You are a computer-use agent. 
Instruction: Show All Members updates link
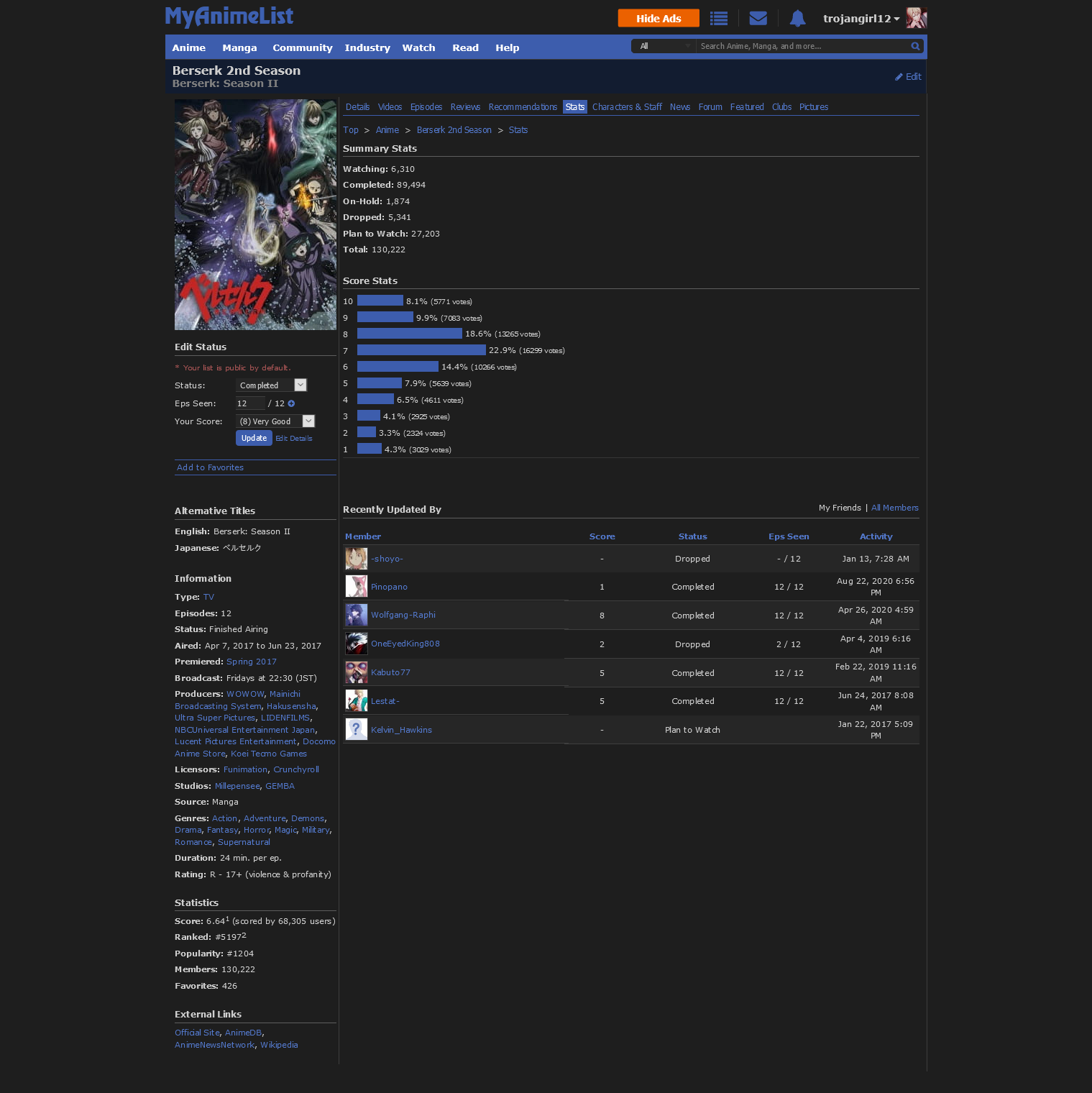point(895,508)
